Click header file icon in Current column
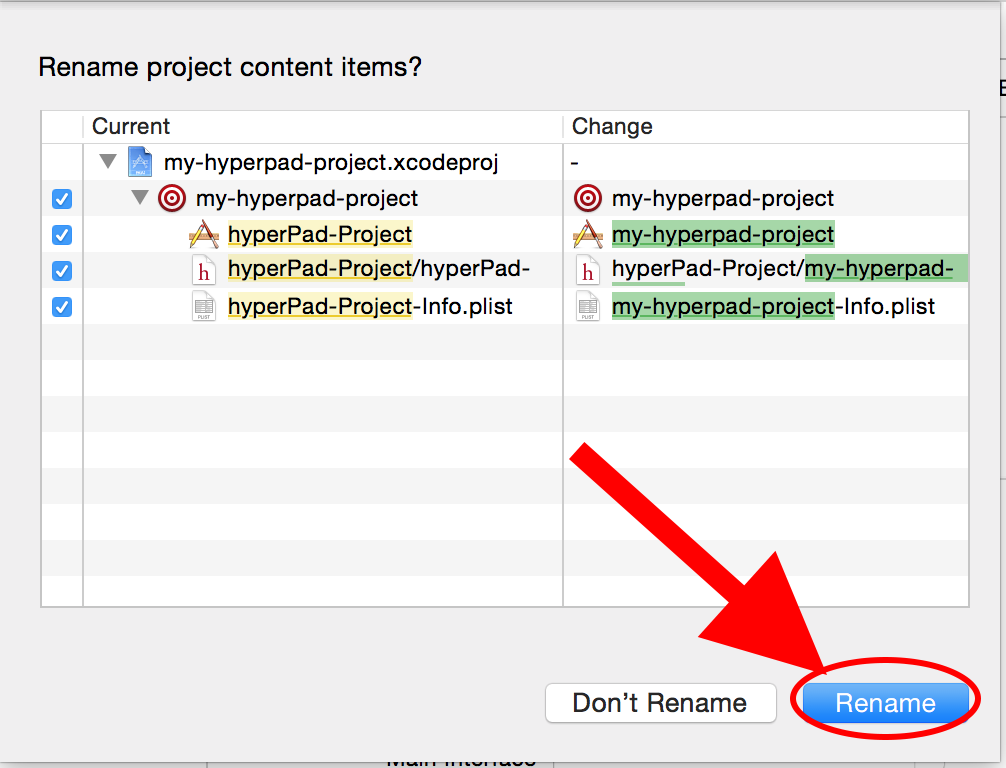The image size is (1006, 768). click(204, 270)
